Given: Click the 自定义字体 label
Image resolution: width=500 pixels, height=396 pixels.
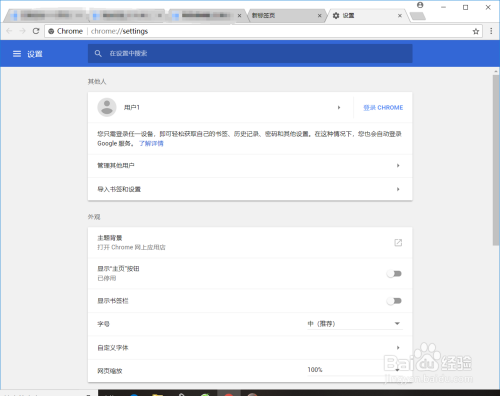Looking at the screenshot, I should click(113, 348).
